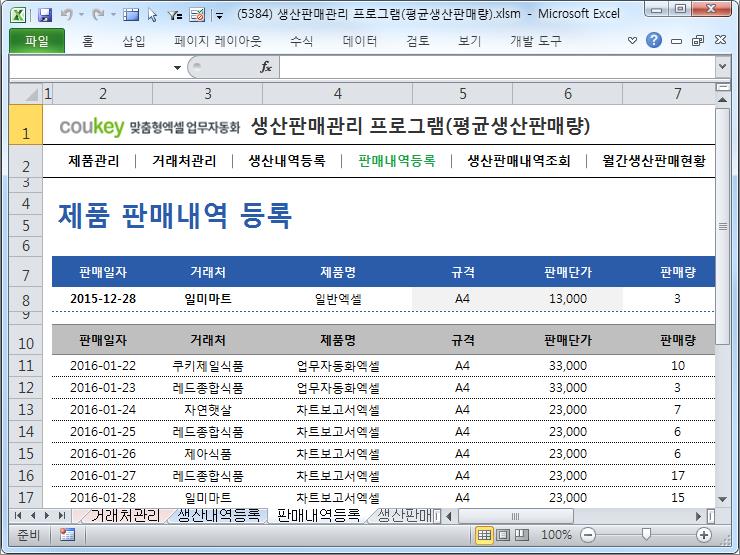Image resolution: width=740 pixels, height=555 pixels.
Task: Click the 자연햇살 customer cell
Action: tap(208, 410)
